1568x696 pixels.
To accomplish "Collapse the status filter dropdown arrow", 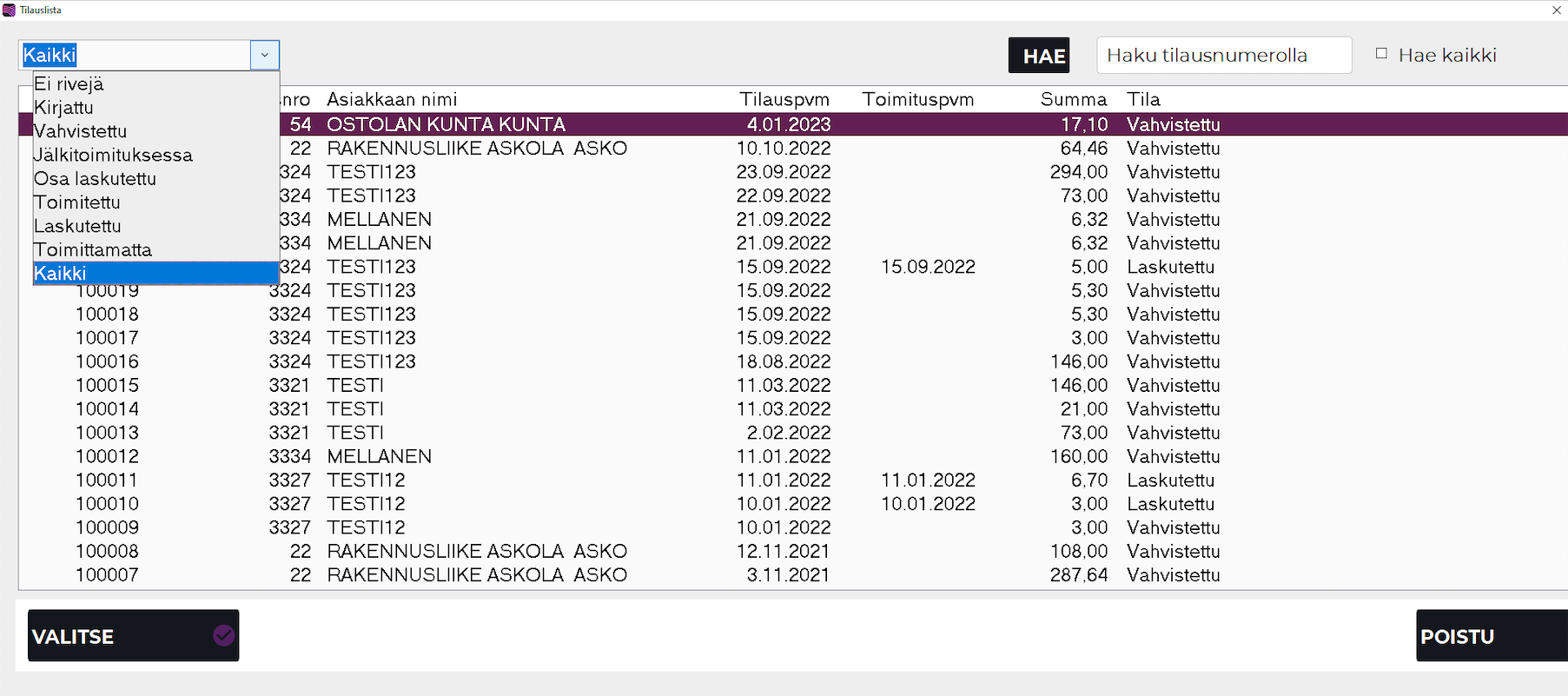I will [265, 55].
